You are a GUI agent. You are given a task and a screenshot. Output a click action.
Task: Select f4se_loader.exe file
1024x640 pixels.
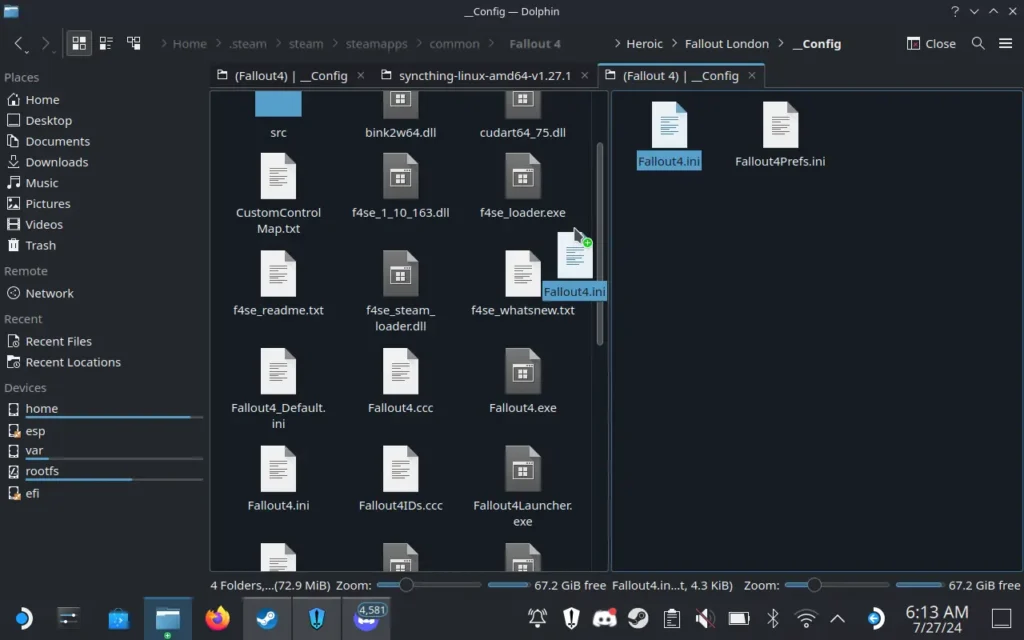click(x=522, y=185)
